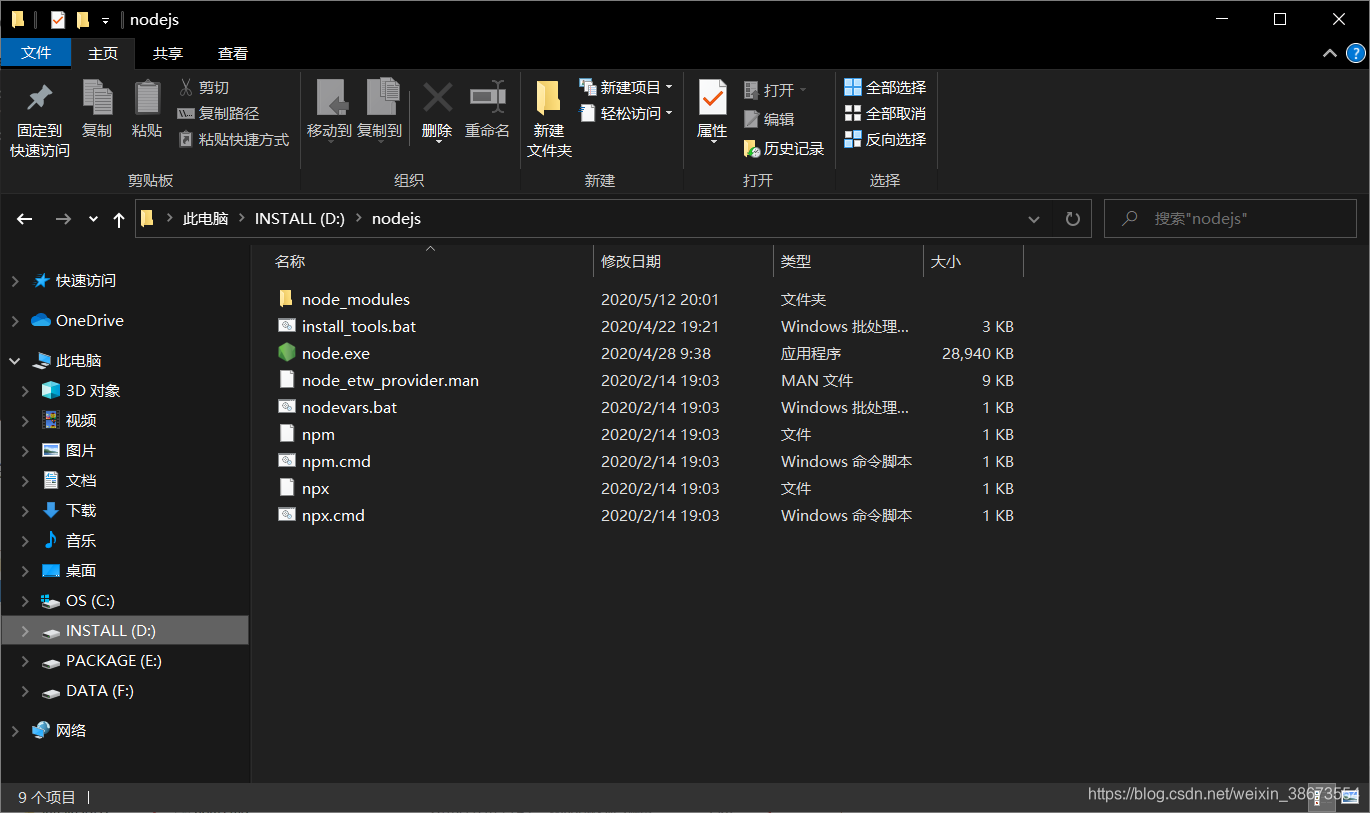Select PACKAGE (E:) drive in sidebar
The height and width of the screenshot is (813, 1370).
point(113,661)
